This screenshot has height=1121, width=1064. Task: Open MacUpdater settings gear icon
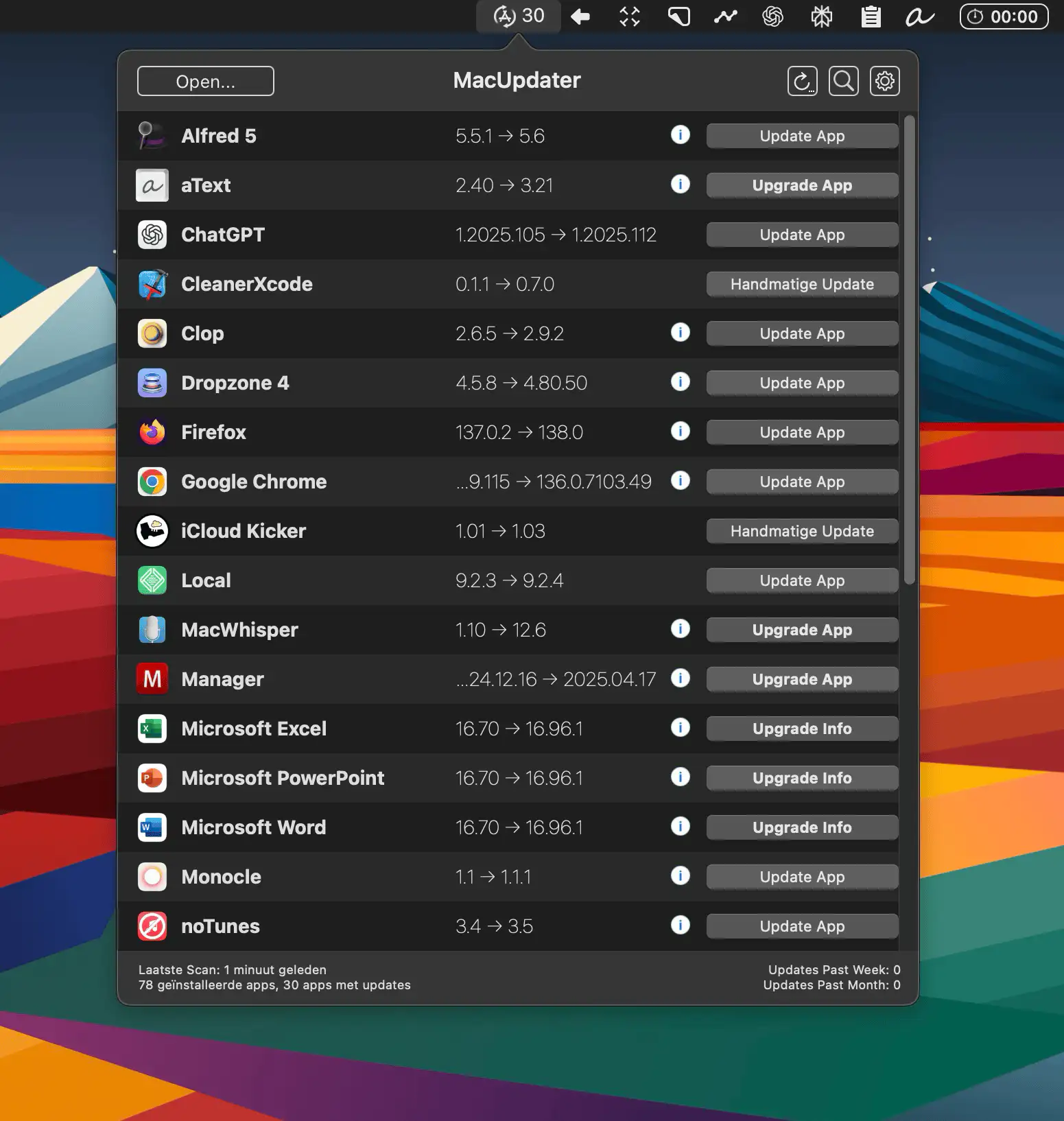(x=884, y=81)
